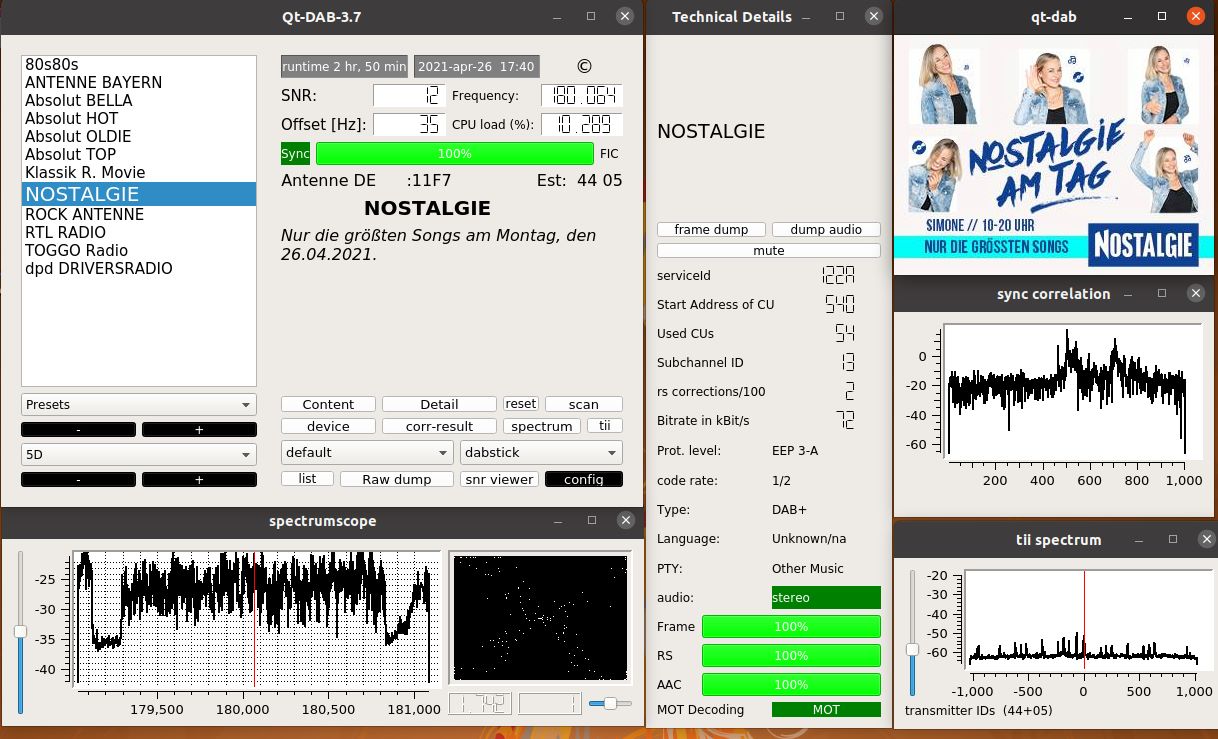1218x739 pixels.
Task: Open the snr viewer
Action: [x=500, y=479]
